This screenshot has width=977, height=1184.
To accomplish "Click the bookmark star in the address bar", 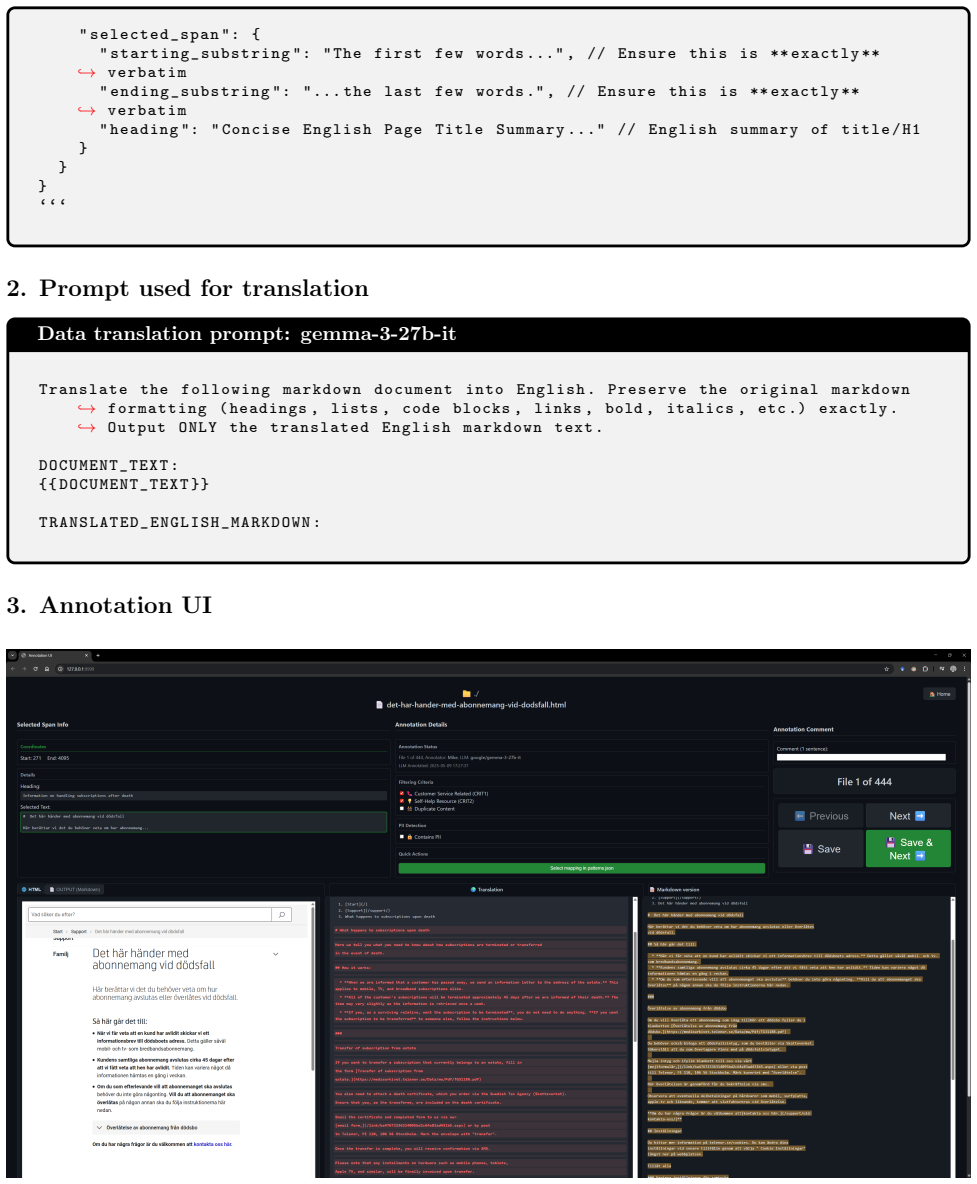I will 886,669.
